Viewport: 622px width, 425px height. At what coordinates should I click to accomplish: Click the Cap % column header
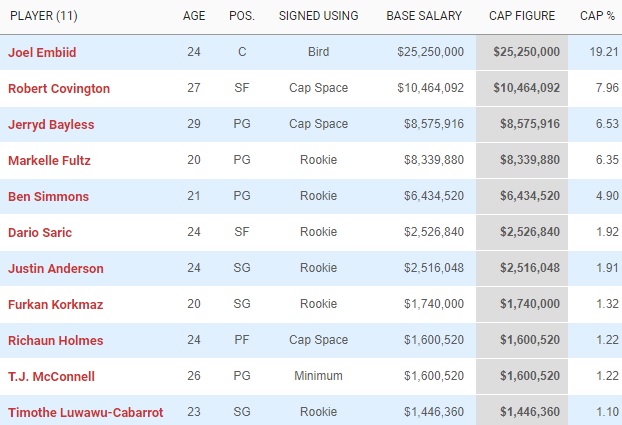597,17
